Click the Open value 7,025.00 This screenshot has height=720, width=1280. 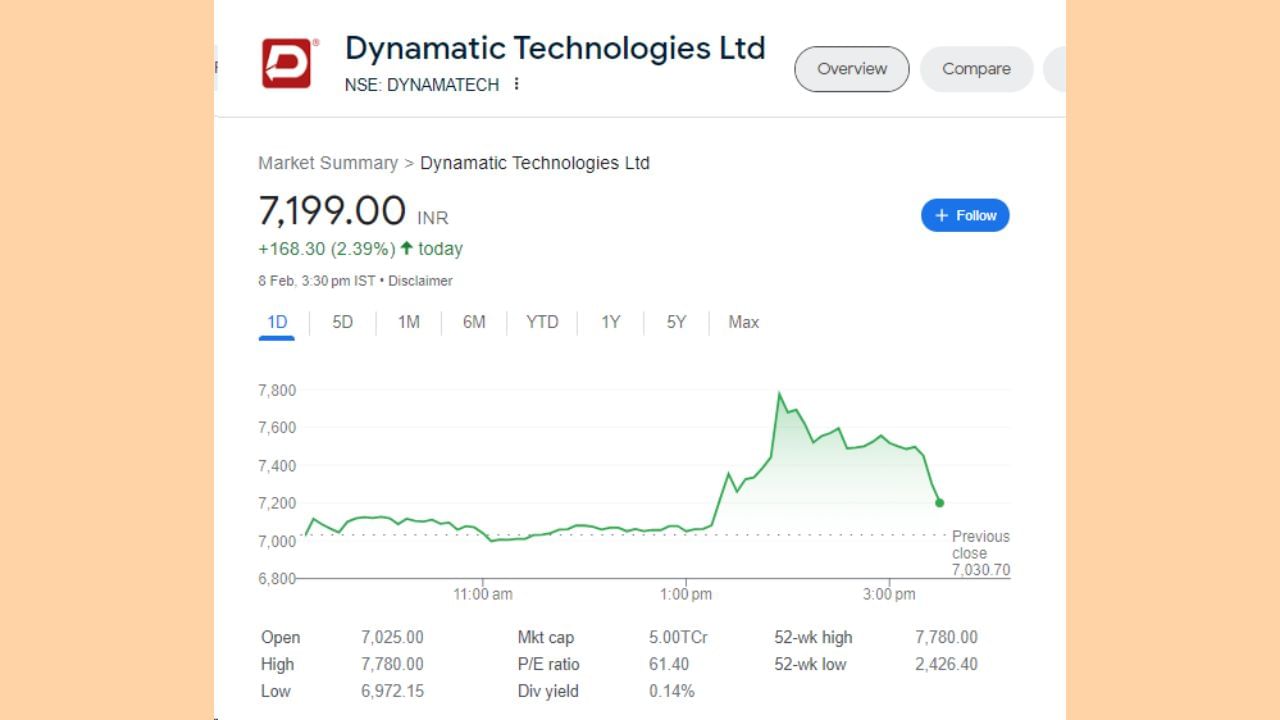[392, 637]
